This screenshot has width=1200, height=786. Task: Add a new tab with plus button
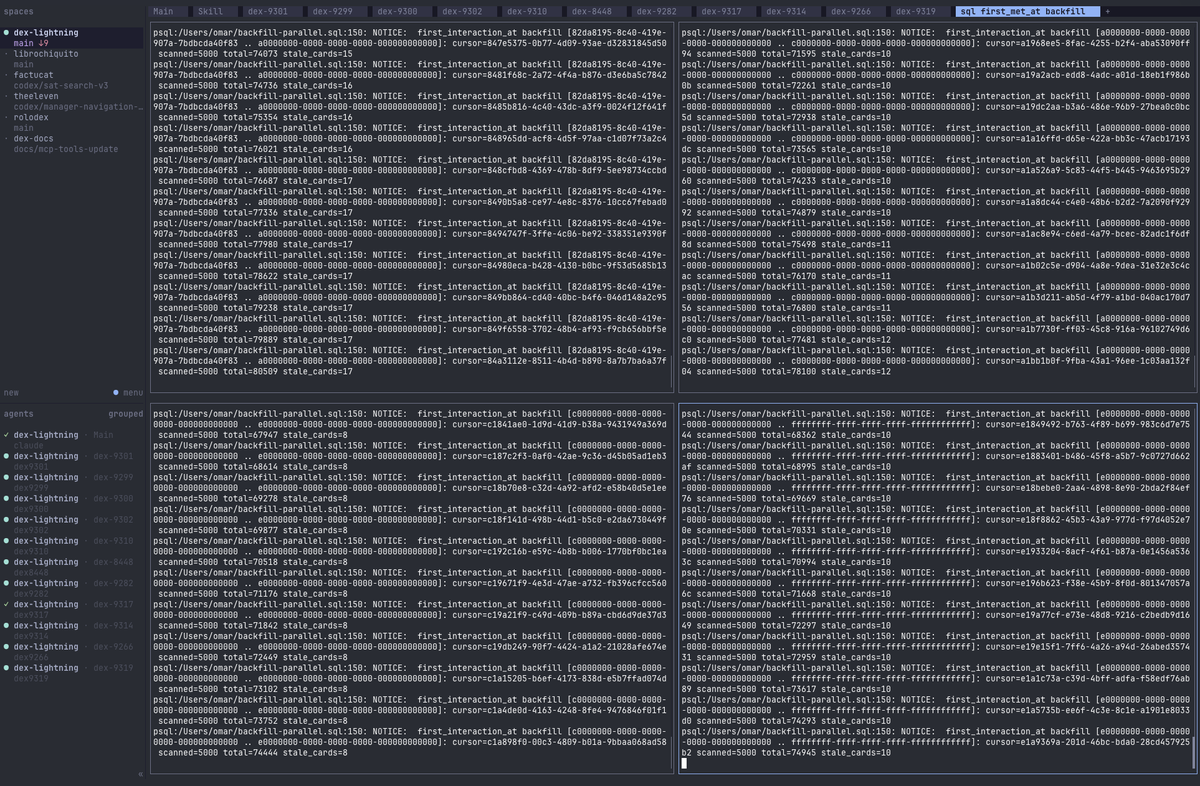point(1107,11)
